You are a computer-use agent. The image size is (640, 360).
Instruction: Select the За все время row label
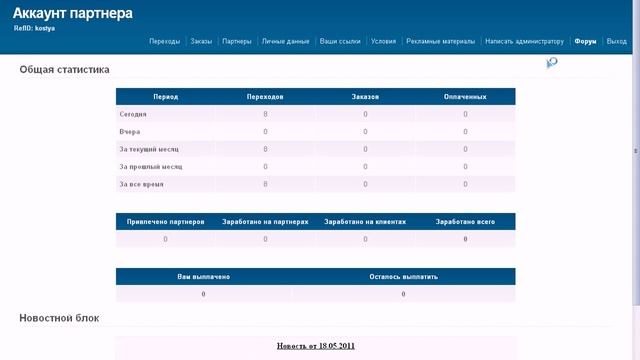click(141, 184)
